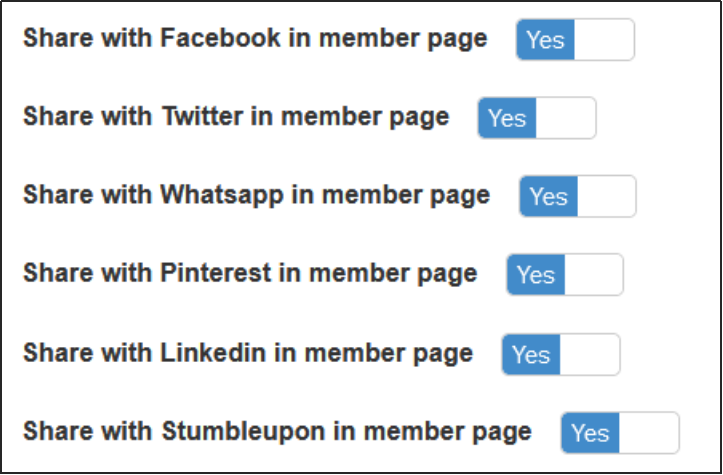723x475 pixels.
Task: Click the white knob on the Twitter switch
Action: point(566,118)
